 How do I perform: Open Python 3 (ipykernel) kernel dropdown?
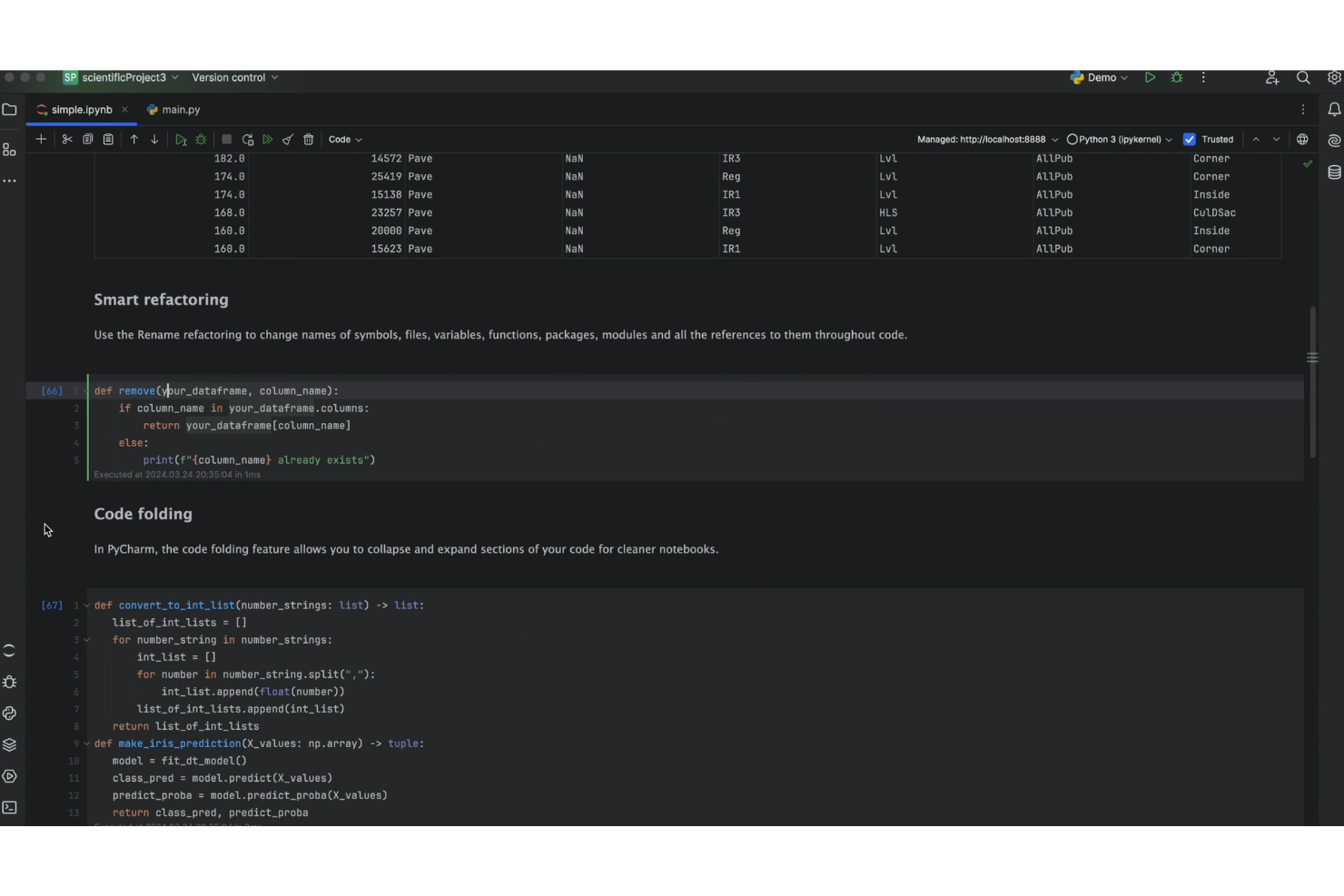coord(1120,140)
